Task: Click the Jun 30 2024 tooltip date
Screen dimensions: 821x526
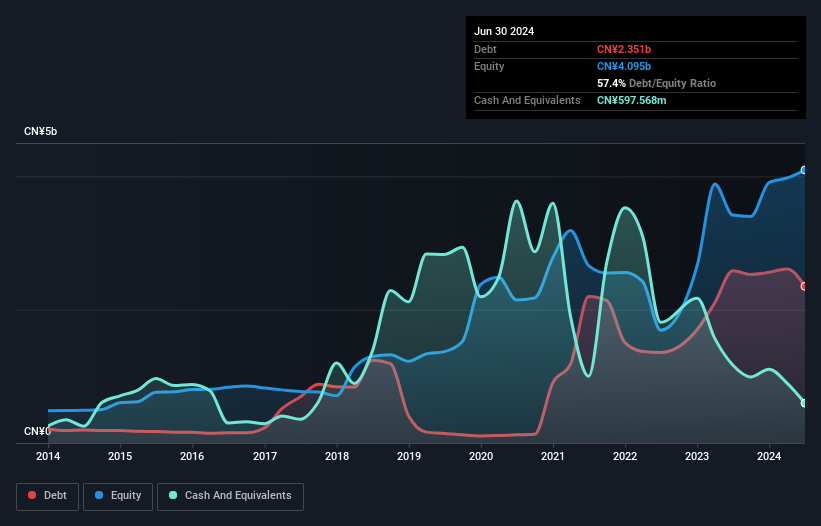Action: click(x=504, y=31)
